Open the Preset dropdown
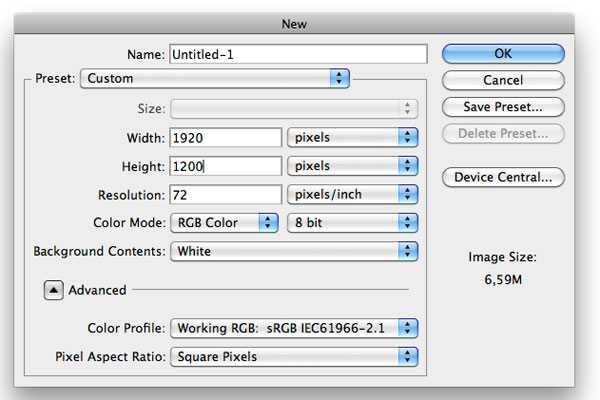This screenshot has height=400, width=600. 215,78
